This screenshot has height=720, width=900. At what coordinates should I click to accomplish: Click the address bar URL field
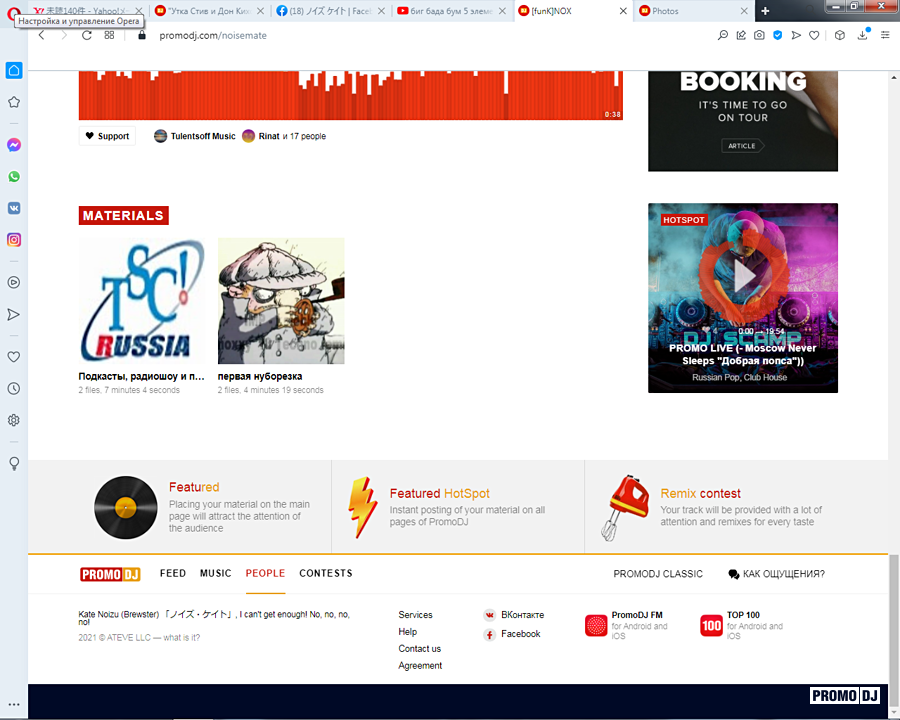(x=400, y=35)
